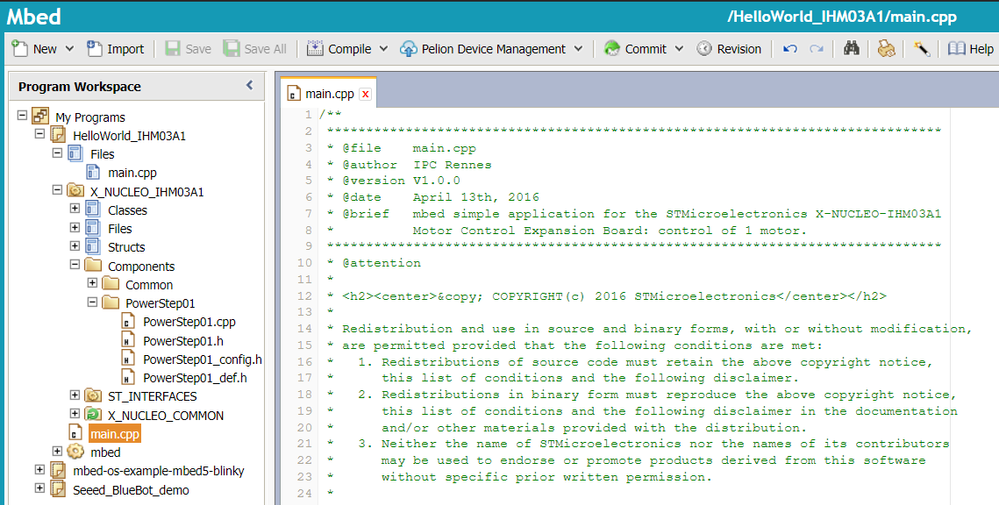Collapse the My Programs tree node
The image size is (999, 505).
point(22,115)
